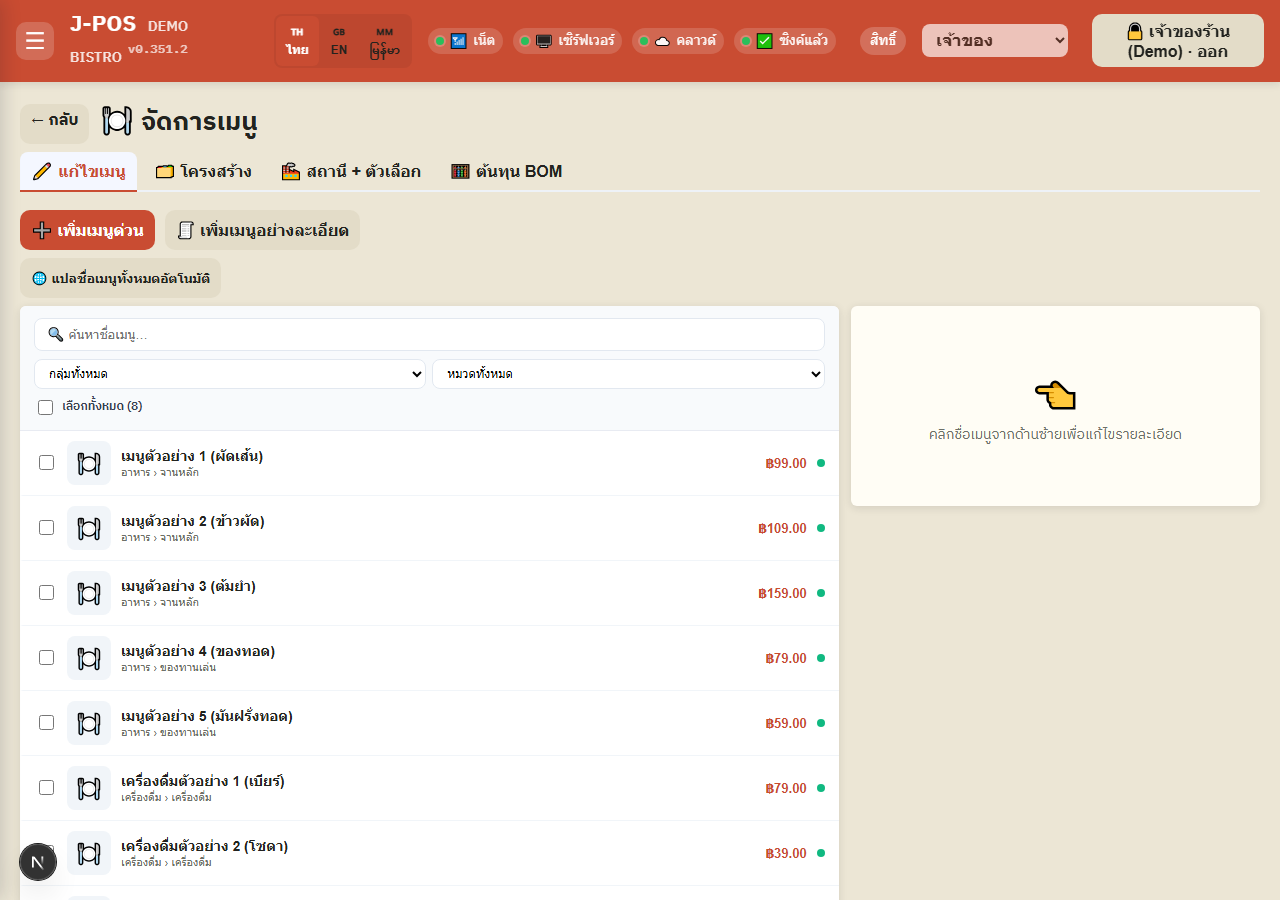1280x900 pixels.
Task: Click the green status dot for ฿159.00 item
Action: pyautogui.click(x=821, y=593)
